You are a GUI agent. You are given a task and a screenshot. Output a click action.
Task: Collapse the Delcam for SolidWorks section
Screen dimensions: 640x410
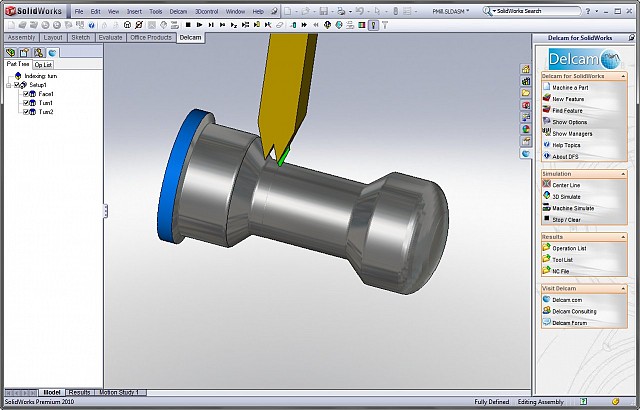pos(623,76)
